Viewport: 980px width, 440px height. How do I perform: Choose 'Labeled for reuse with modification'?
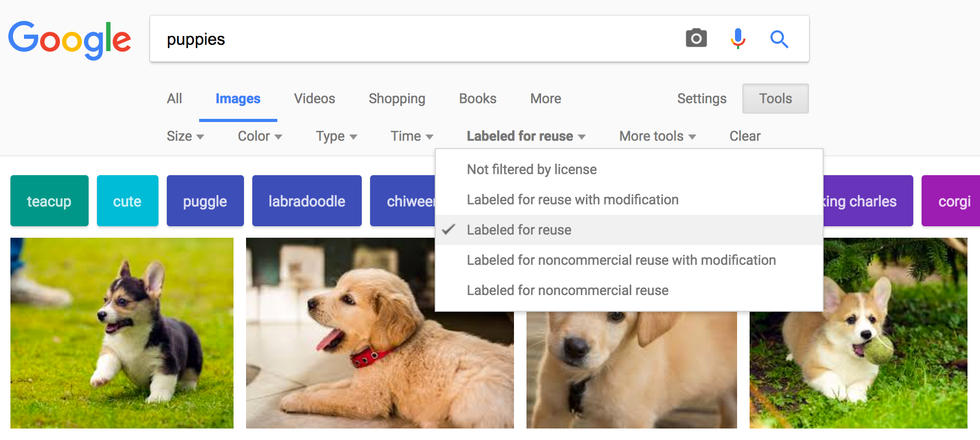click(x=572, y=200)
